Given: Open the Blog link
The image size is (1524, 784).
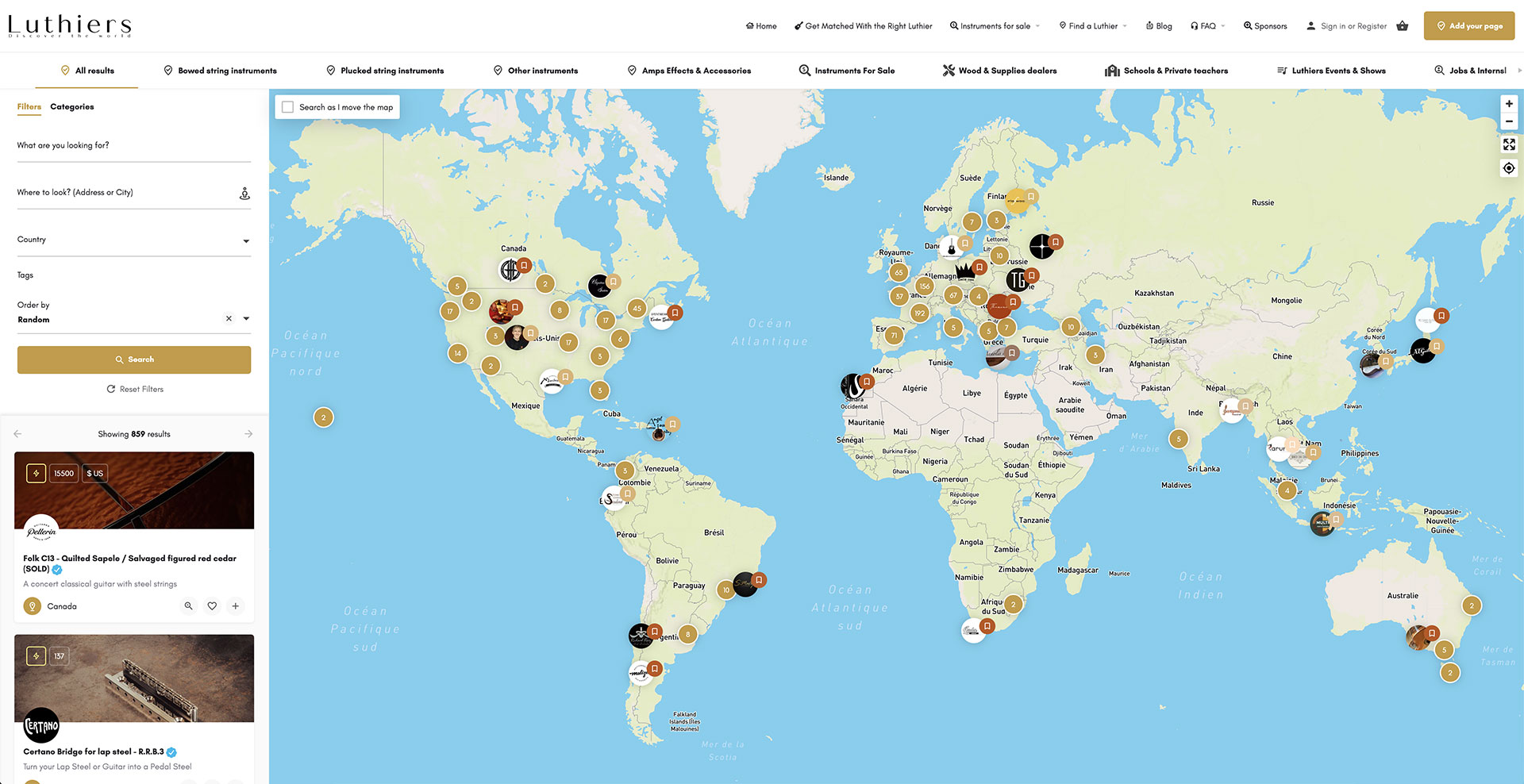Looking at the screenshot, I should pyautogui.click(x=1159, y=26).
